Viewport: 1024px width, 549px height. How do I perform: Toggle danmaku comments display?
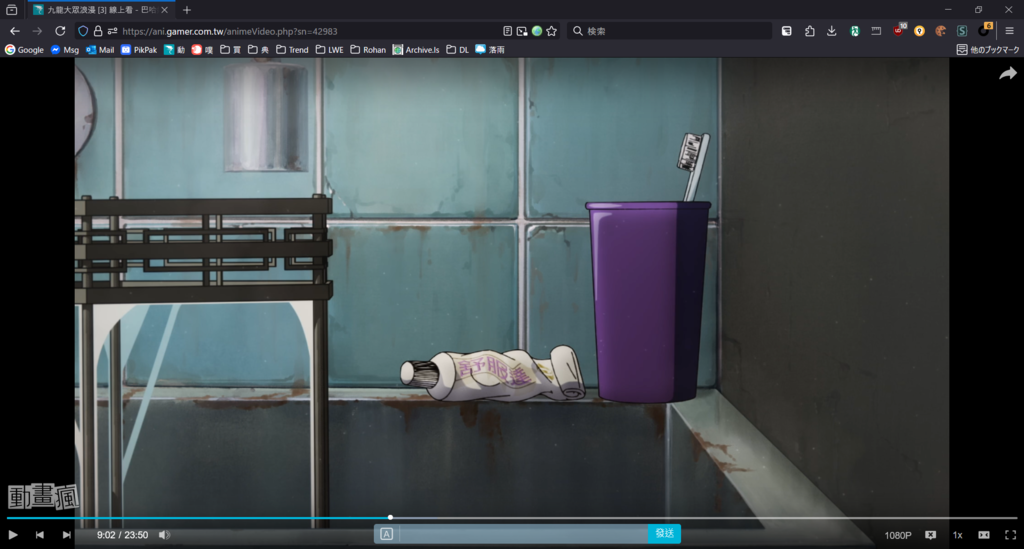point(931,535)
